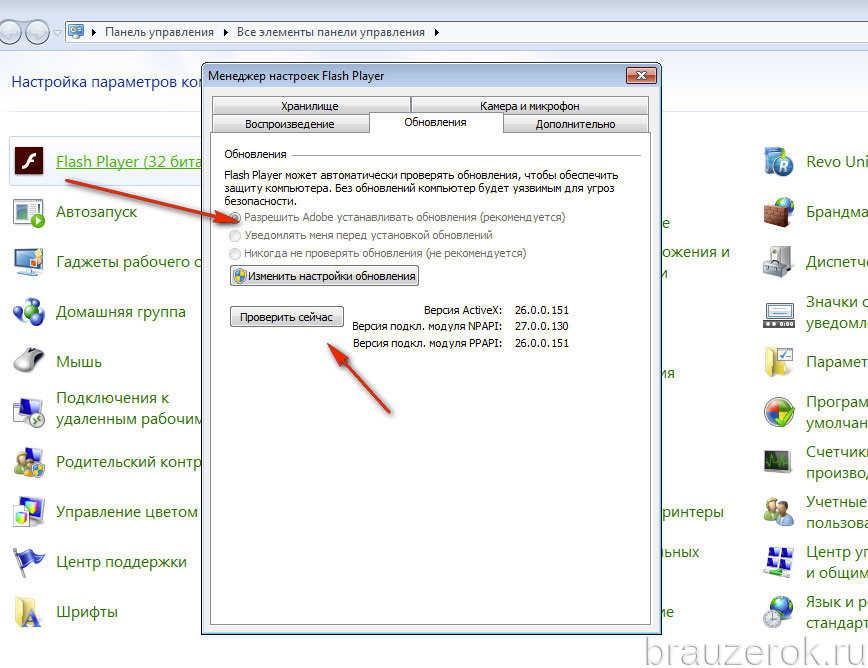Viewport: 868px width, 668px height.
Task: Click the Проверить сейчас button
Action: pyautogui.click(x=287, y=317)
